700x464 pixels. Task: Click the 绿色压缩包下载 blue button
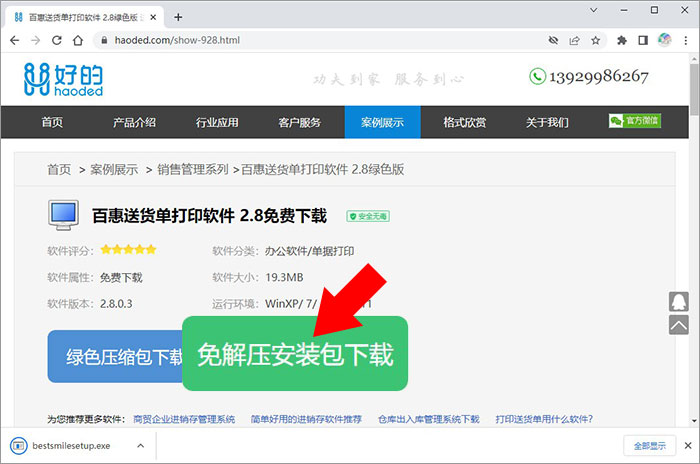(x=115, y=356)
